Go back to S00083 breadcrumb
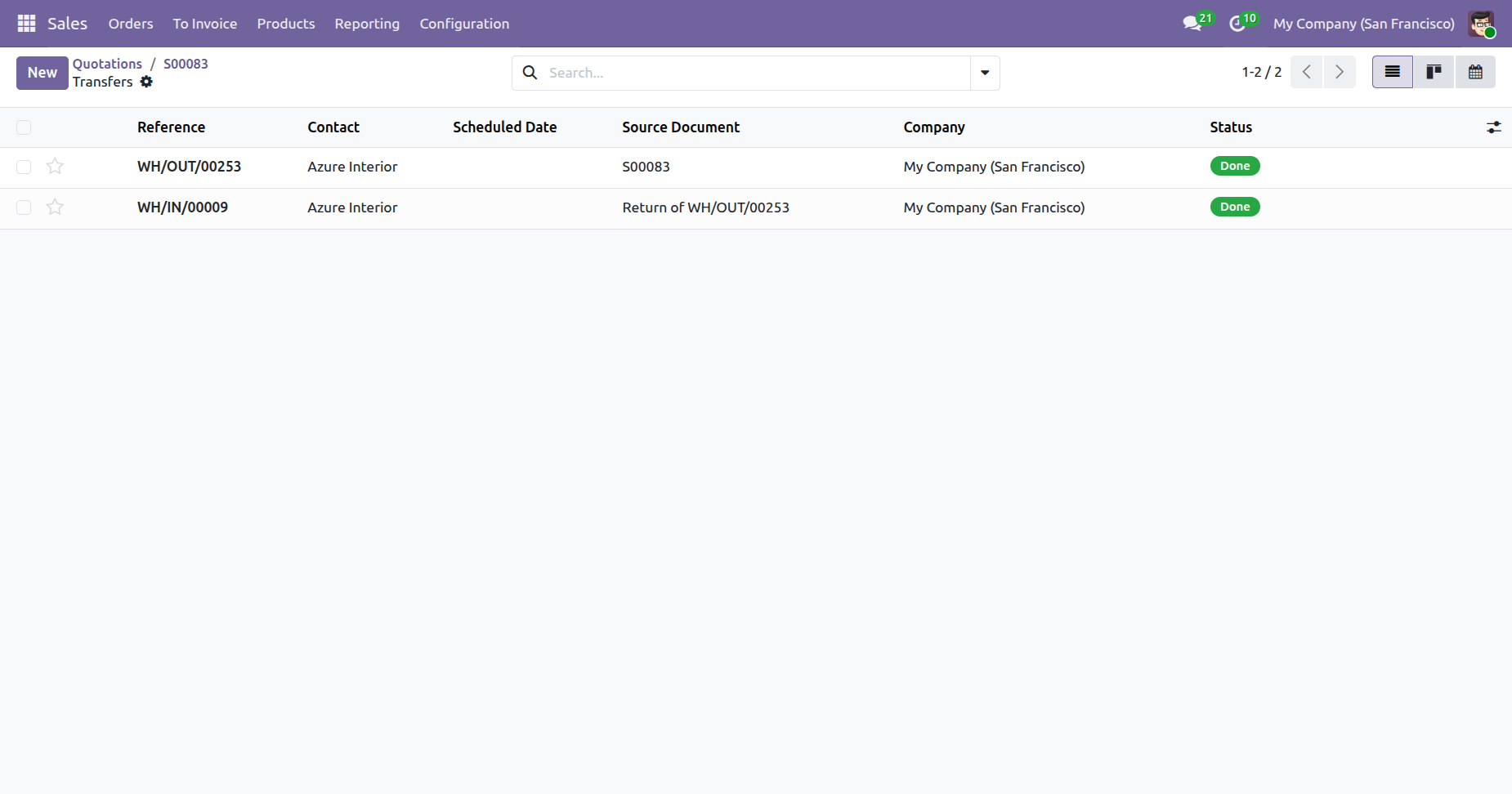Viewport: 1512px width, 794px height. (186, 64)
